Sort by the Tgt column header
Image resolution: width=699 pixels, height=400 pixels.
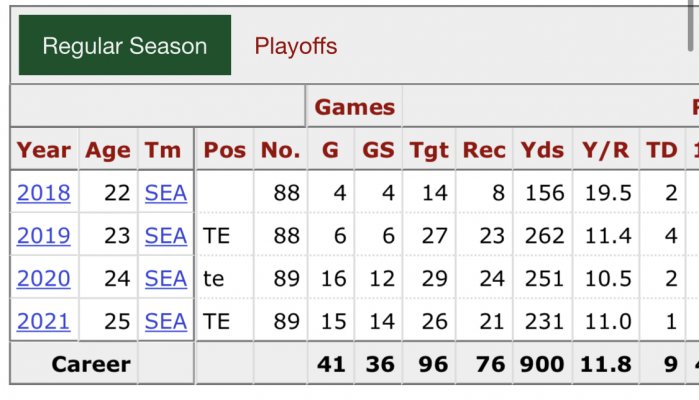click(429, 149)
